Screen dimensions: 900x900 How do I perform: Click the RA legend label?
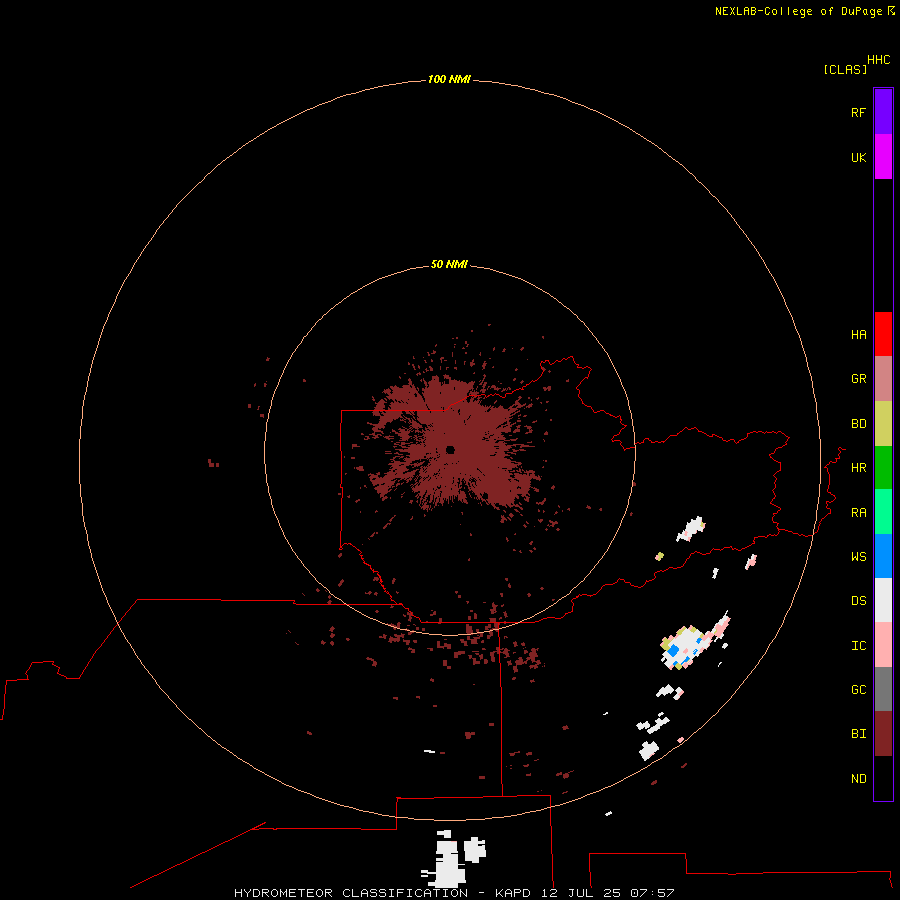tap(858, 513)
